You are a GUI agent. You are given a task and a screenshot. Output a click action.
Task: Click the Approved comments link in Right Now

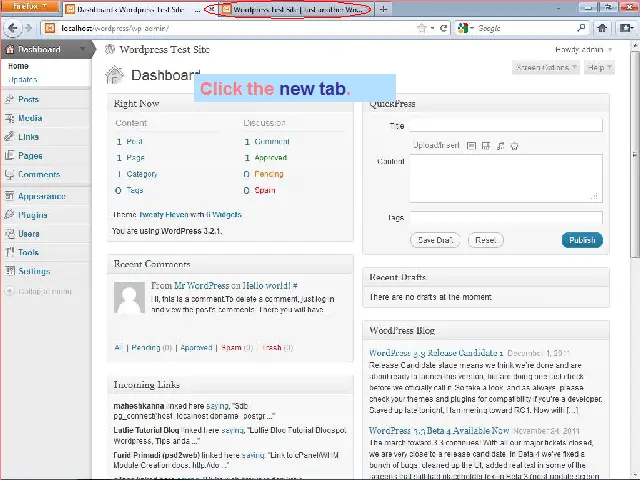click(x=271, y=158)
